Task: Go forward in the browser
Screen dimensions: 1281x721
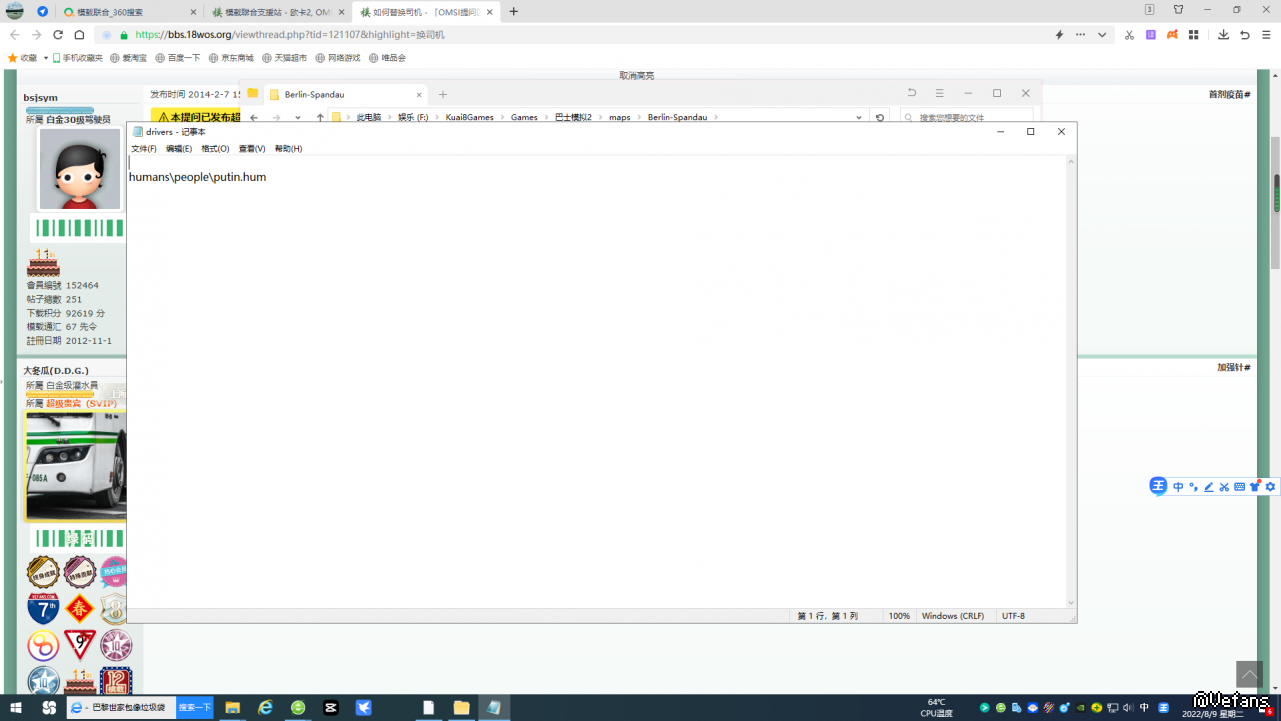Action: [37, 34]
